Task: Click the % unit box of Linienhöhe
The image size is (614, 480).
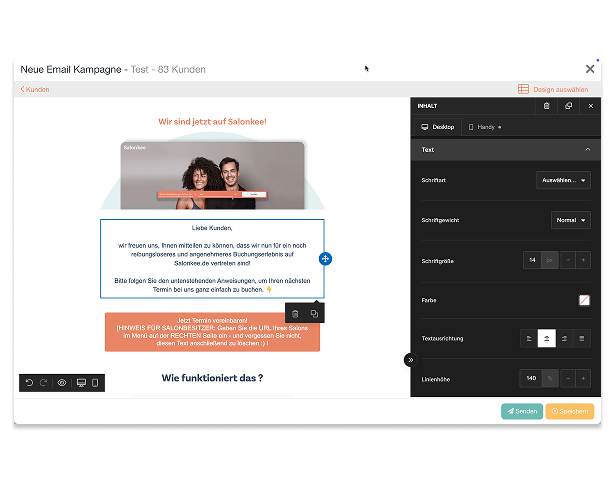Action: 550,378
